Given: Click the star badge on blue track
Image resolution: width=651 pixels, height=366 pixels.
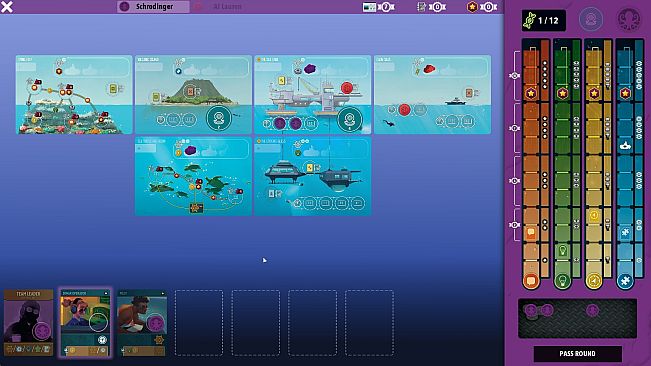Looking at the screenshot, I should coord(625,93).
